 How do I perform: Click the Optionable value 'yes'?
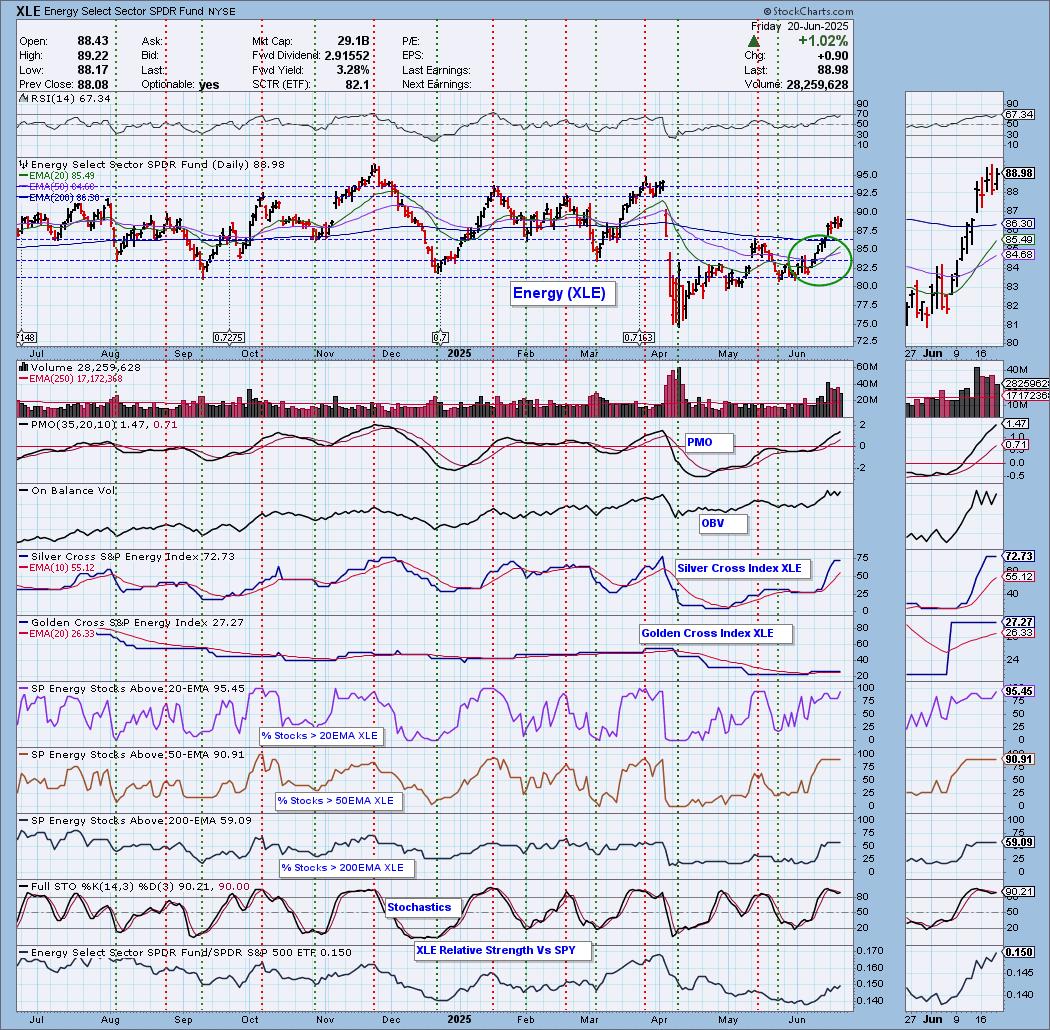coord(209,85)
